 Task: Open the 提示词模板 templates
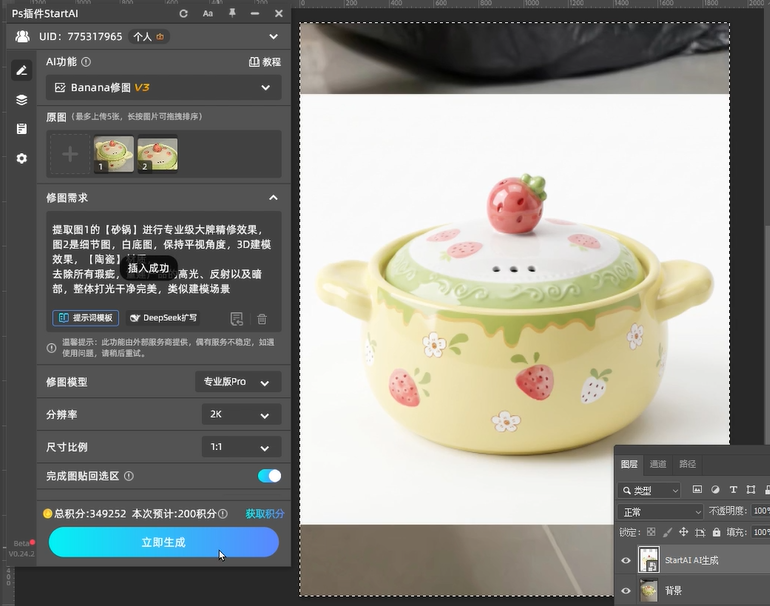pyautogui.click(x=85, y=318)
